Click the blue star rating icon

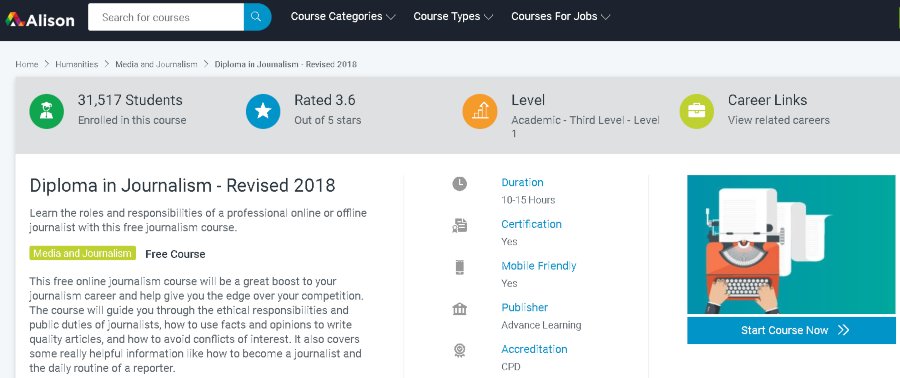(263, 111)
